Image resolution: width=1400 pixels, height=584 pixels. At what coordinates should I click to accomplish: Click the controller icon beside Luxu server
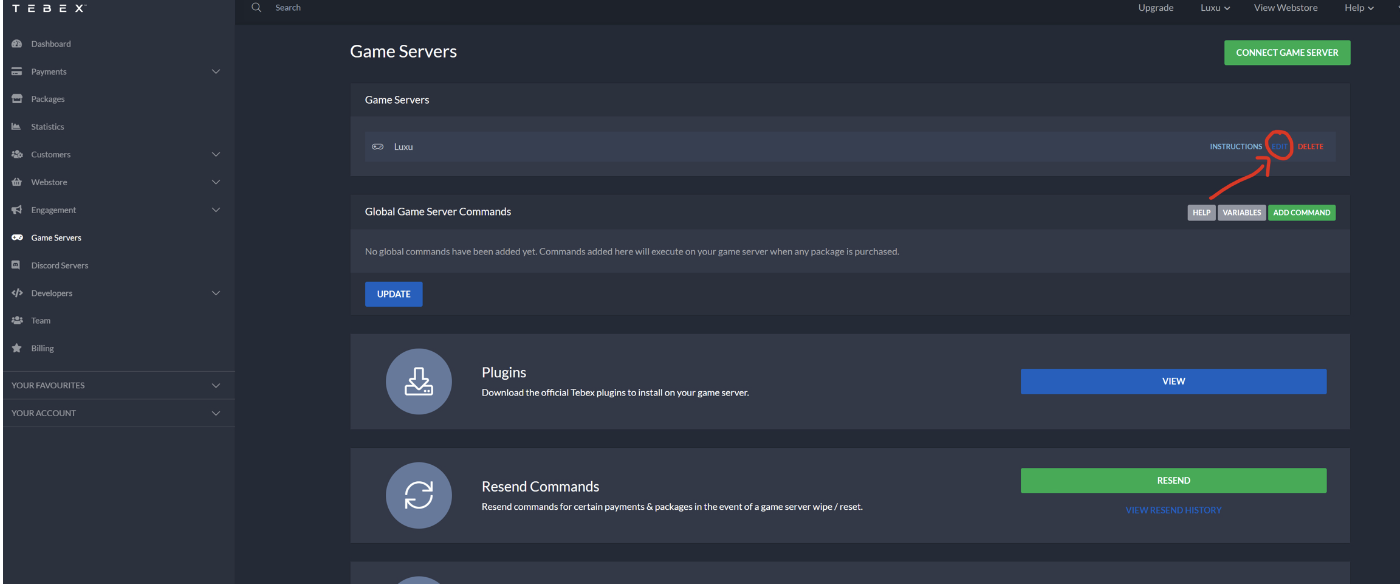pyautogui.click(x=378, y=147)
